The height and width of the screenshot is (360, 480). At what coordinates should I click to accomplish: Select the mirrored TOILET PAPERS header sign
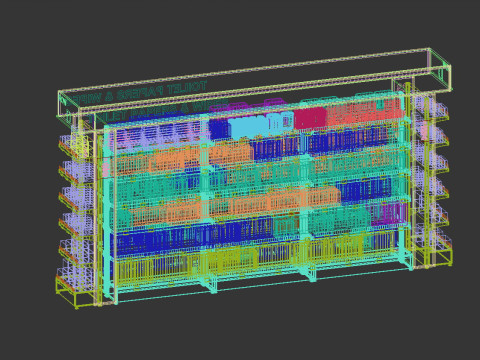140,92
